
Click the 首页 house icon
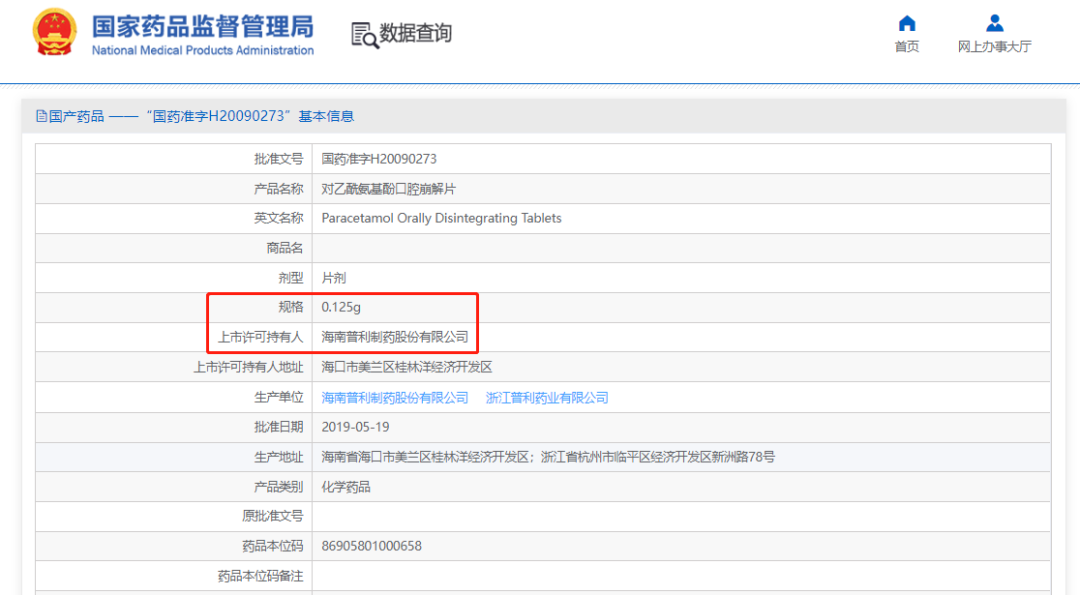pos(906,23)
